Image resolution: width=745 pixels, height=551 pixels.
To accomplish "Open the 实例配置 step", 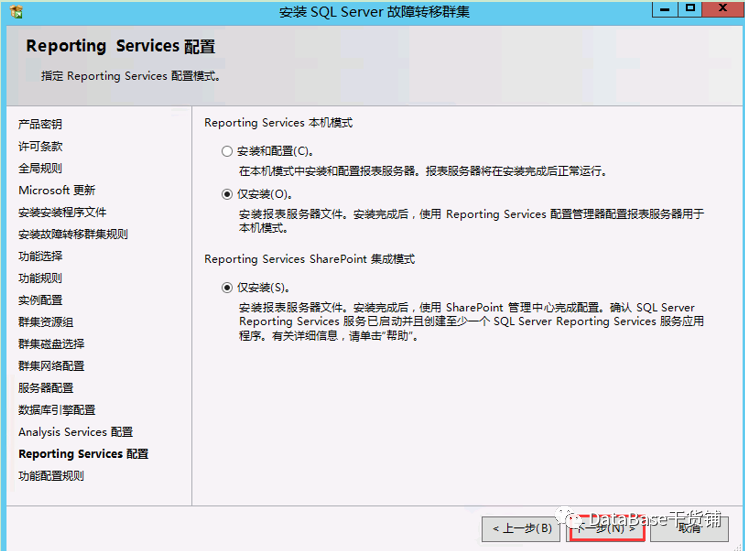I will pyautogui.click(x=40, y=300).
